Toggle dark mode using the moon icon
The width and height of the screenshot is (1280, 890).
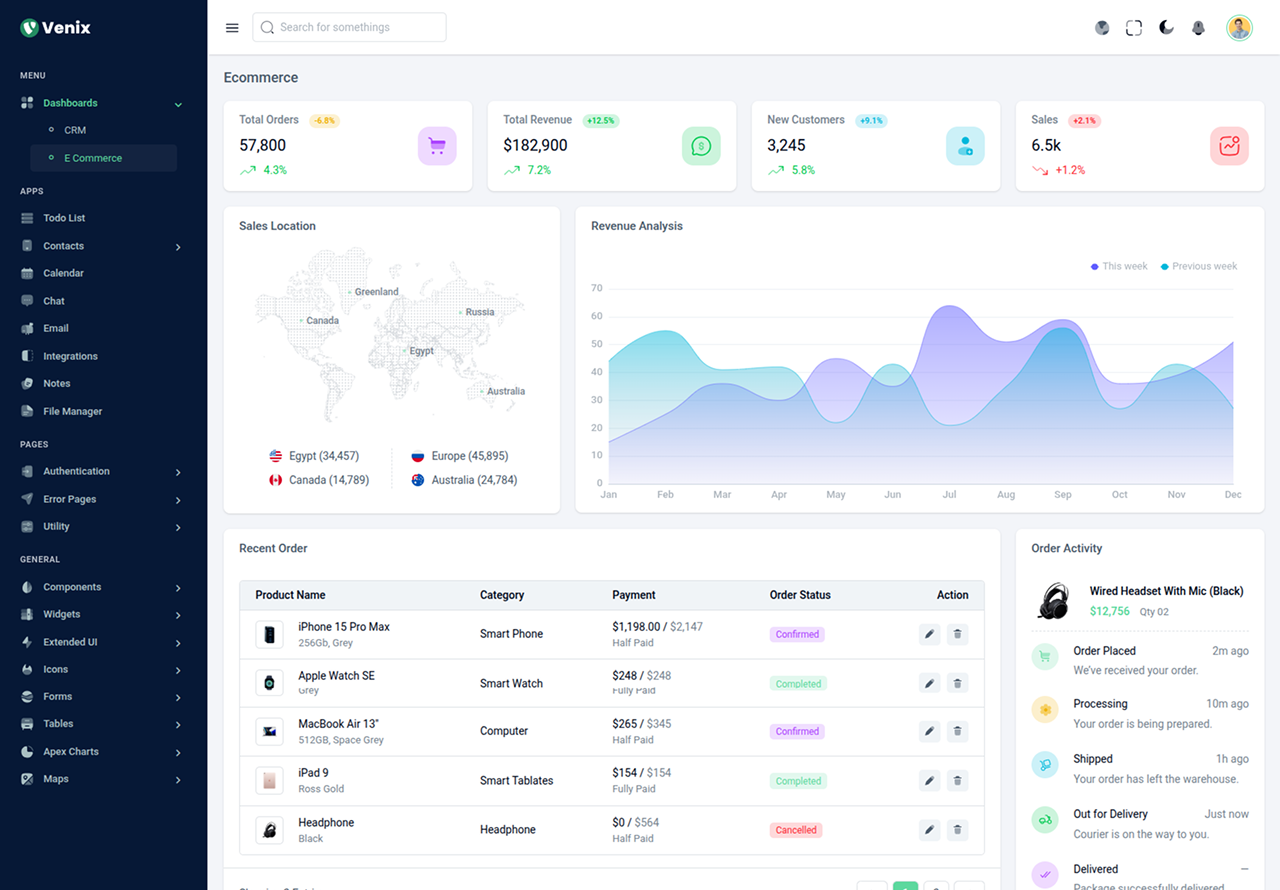1166,27
